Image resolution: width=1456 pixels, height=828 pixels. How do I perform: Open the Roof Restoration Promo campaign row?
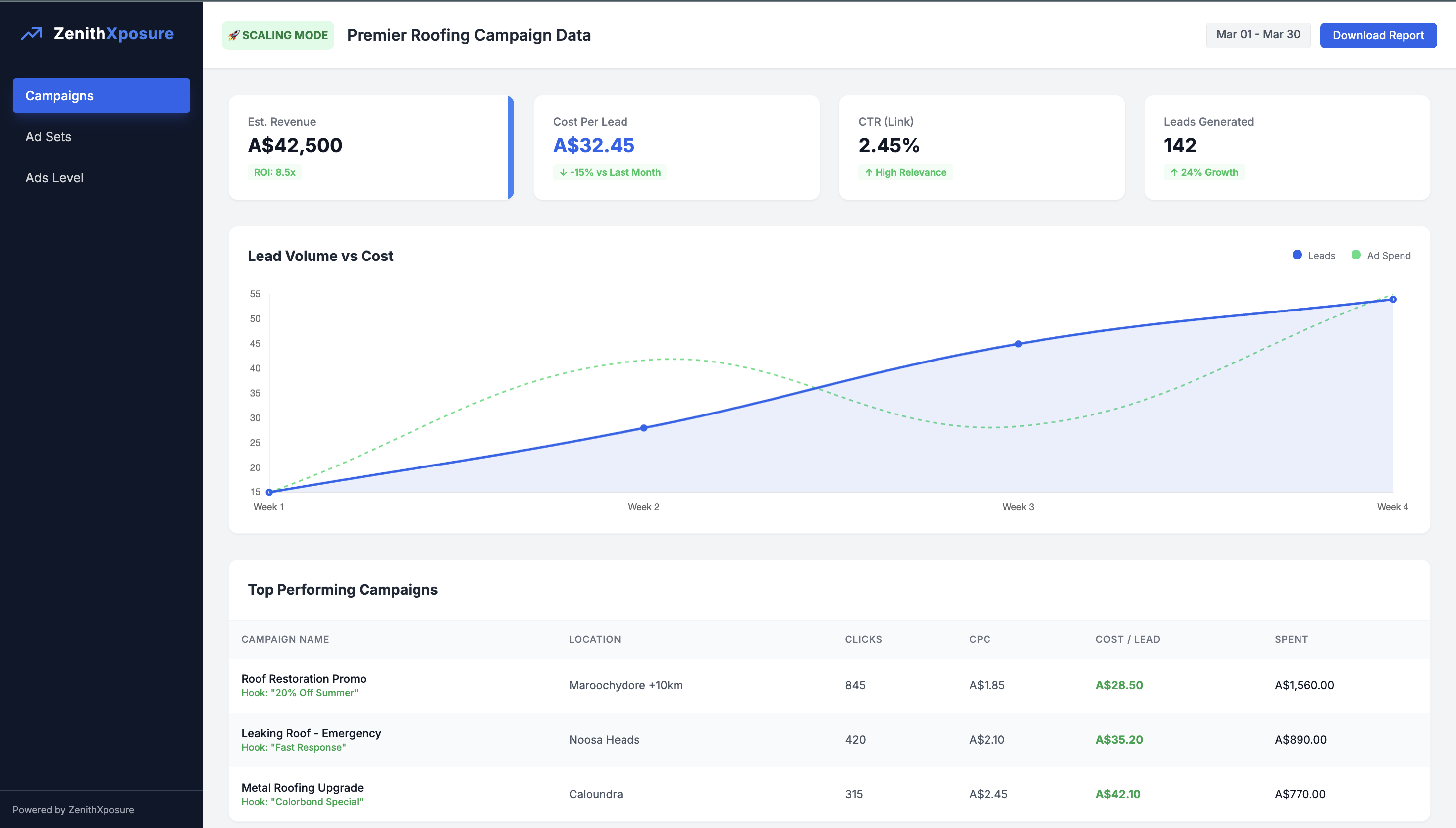[304, 679]
